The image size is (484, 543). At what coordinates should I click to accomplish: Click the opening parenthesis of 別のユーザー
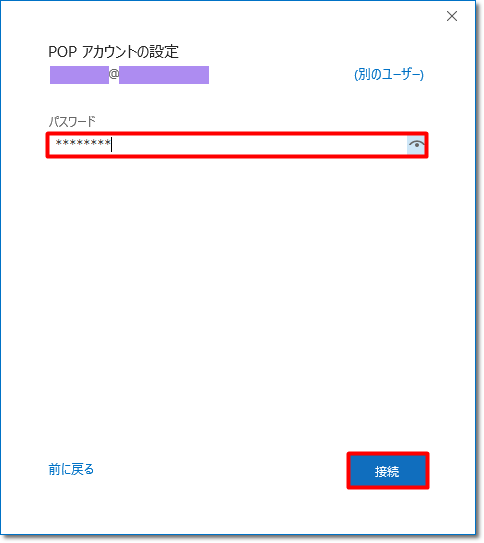[356, 74]
